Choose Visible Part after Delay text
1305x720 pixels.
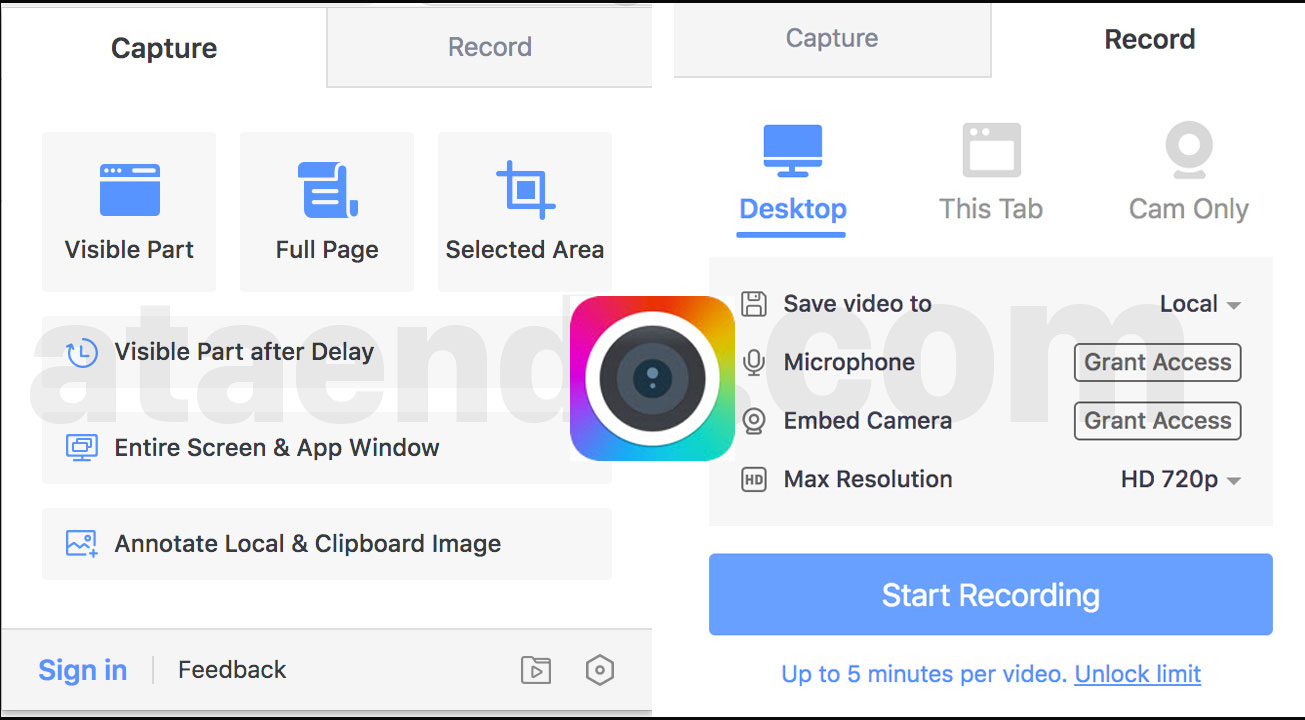244,352
